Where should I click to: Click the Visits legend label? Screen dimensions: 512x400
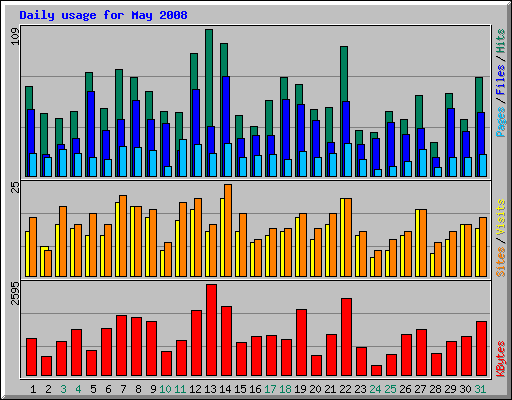click(x=500, y=218)
